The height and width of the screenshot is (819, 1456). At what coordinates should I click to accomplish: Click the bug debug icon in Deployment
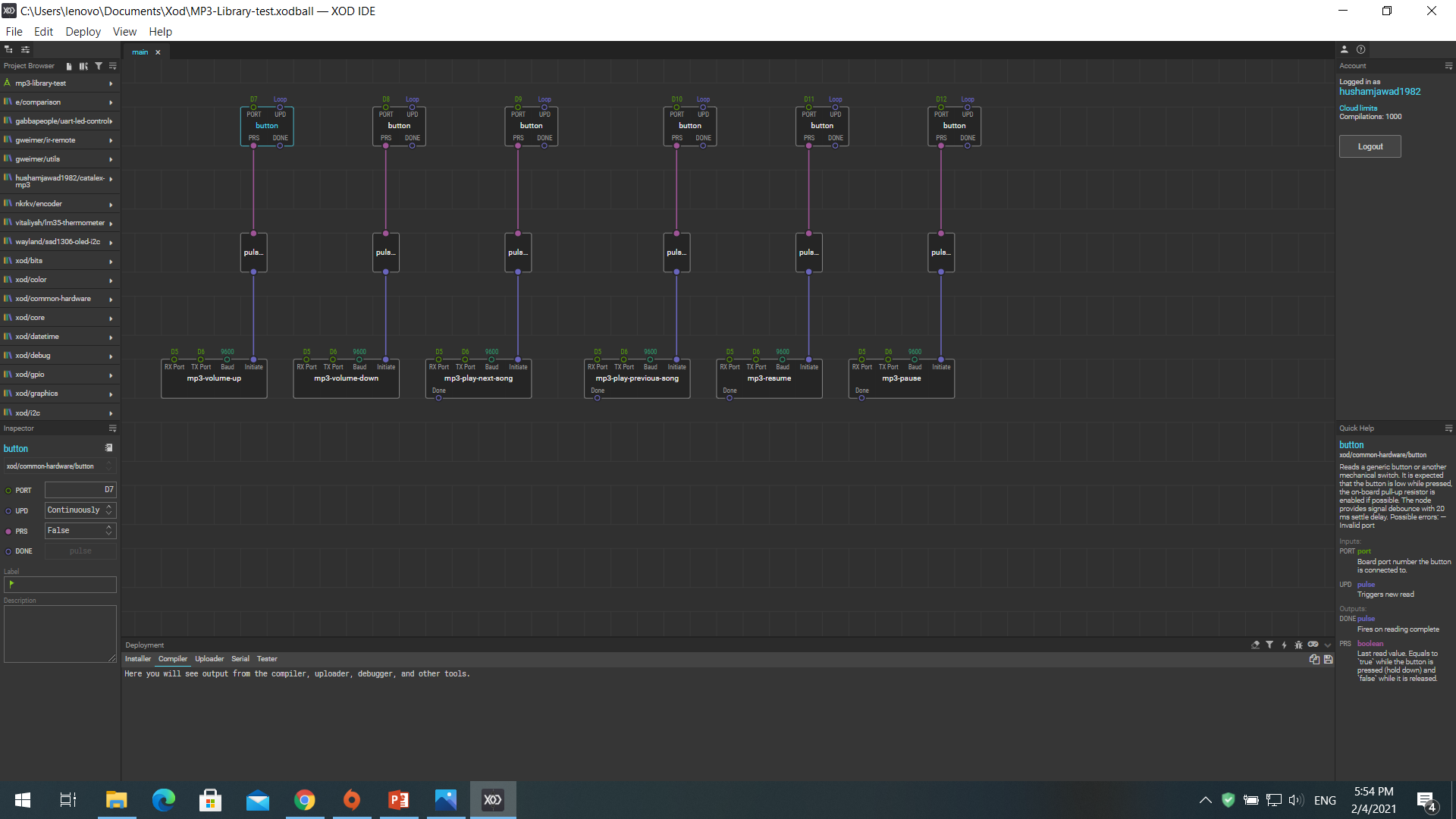1298,645
